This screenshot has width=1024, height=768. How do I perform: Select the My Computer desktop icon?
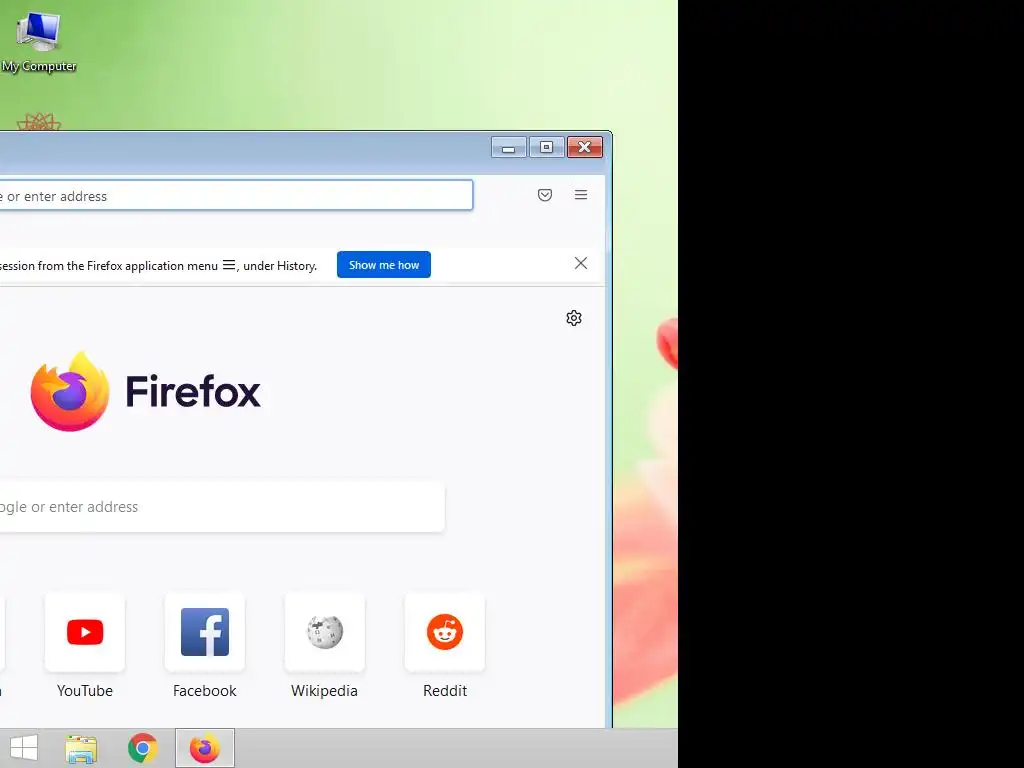39,40
